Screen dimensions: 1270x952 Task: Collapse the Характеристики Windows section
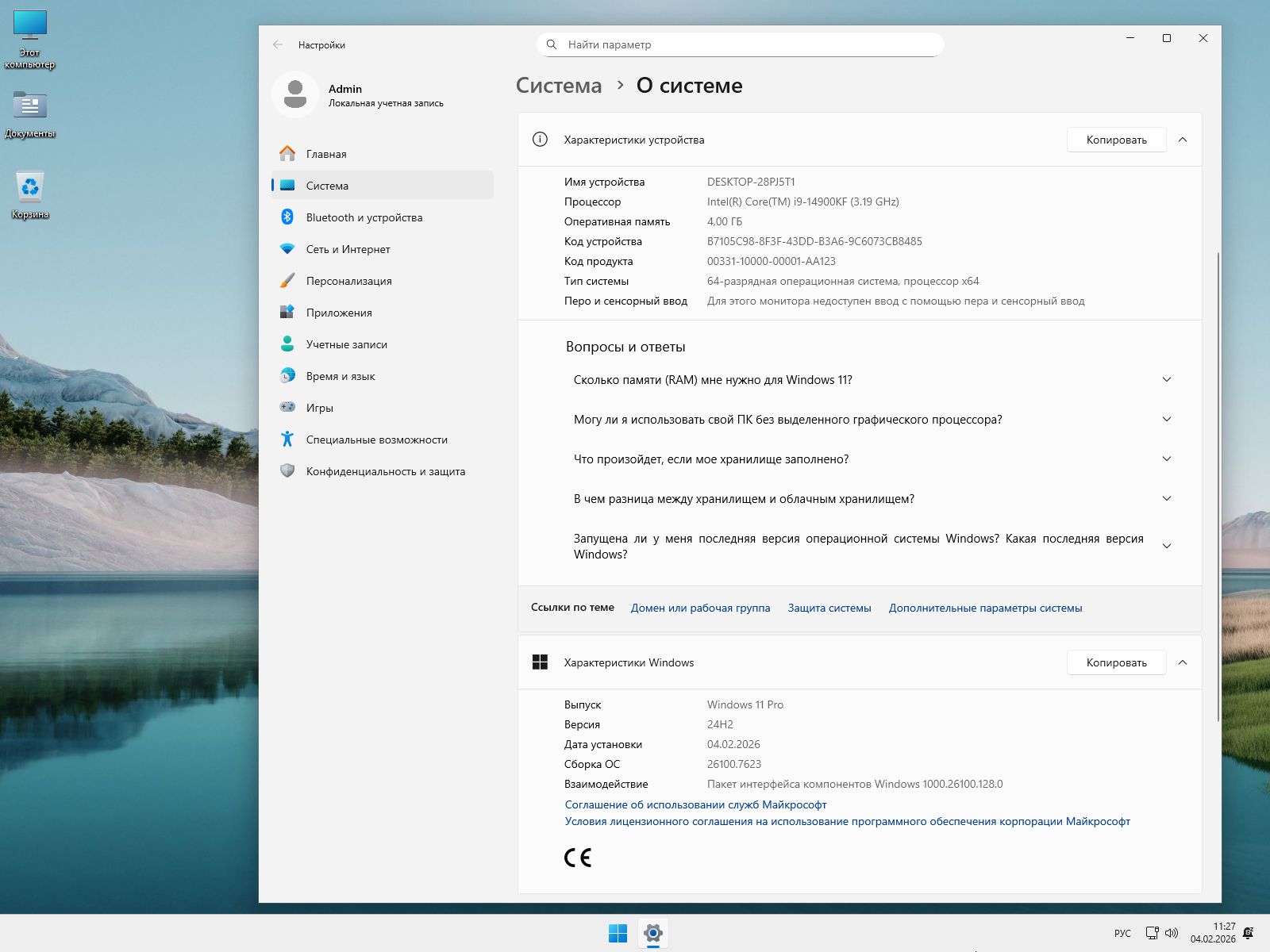point(1183,662)
